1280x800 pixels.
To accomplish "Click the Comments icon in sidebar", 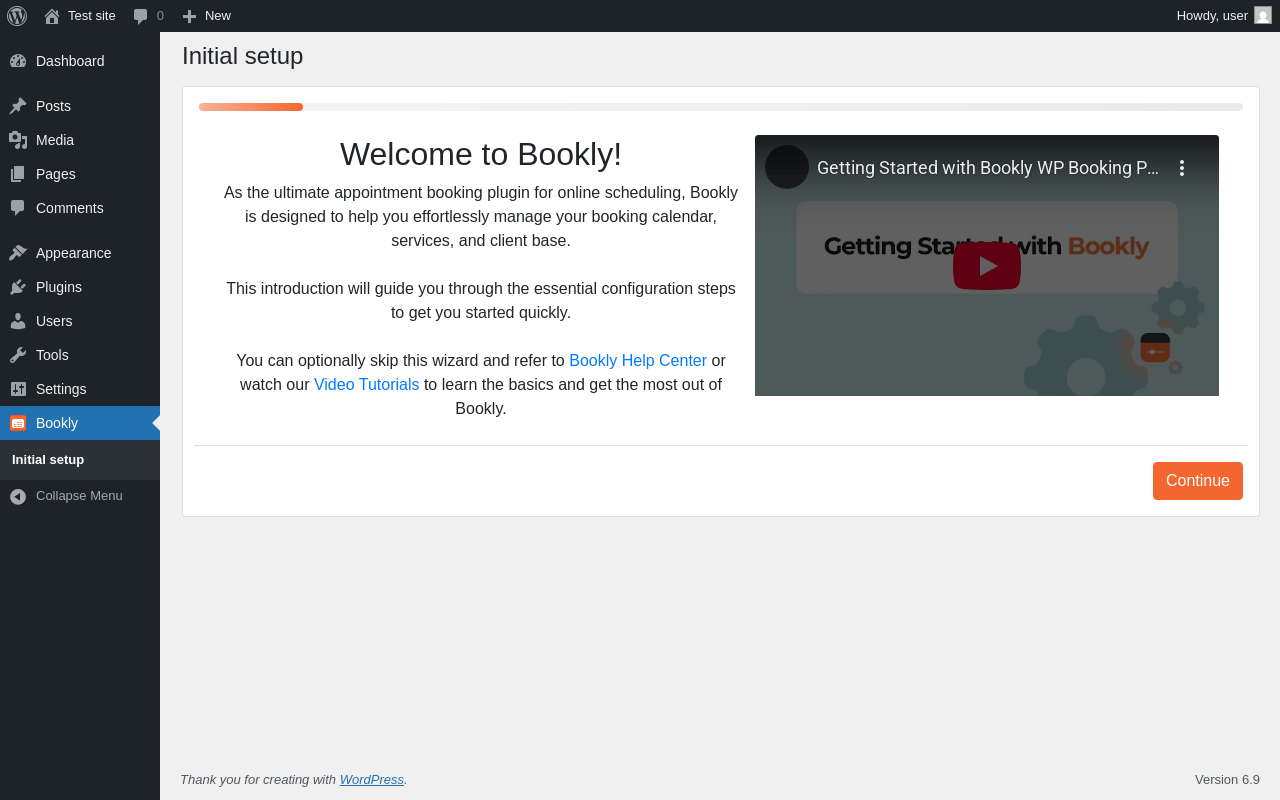I will 18,208.
